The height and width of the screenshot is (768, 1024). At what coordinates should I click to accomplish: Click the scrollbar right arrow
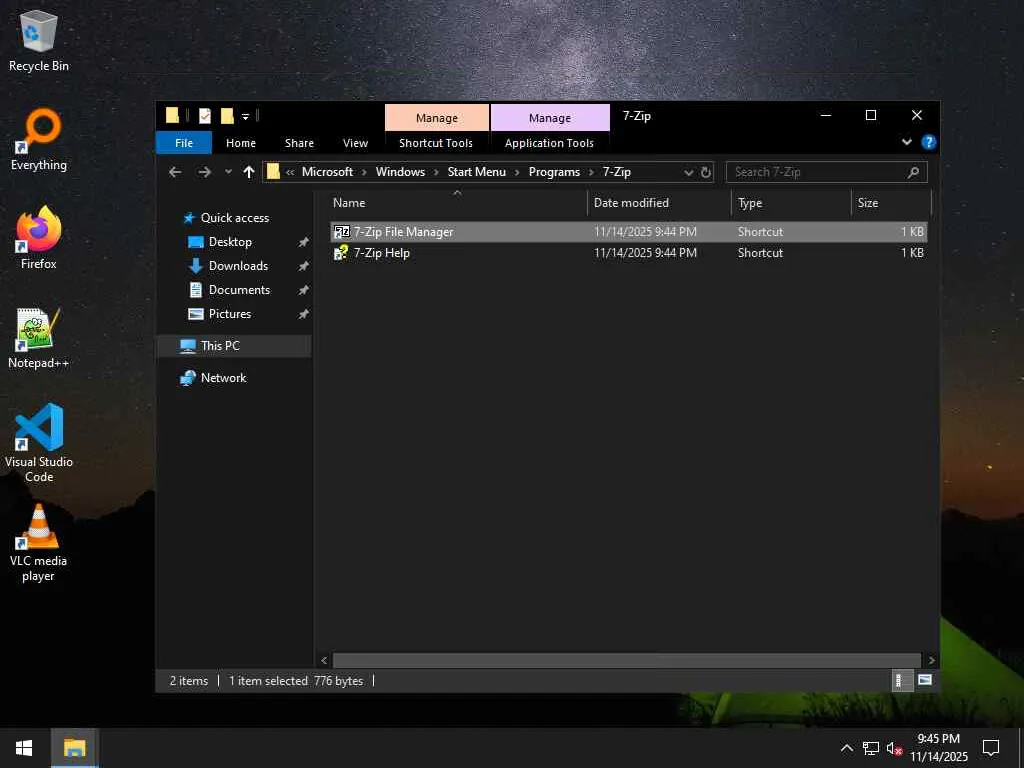coord(931,660)
